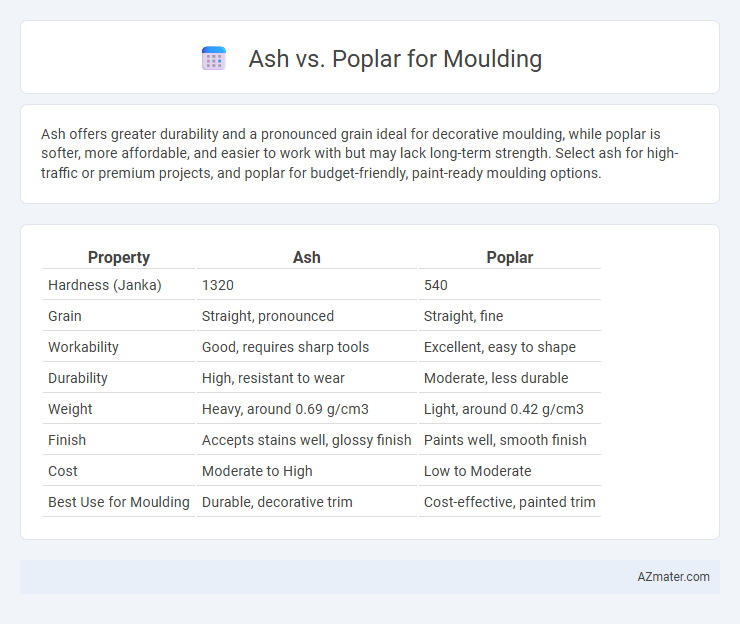Click the calendar grid icon beside the title
Viewport: 740px width, 624px height.
coord(214,59)
